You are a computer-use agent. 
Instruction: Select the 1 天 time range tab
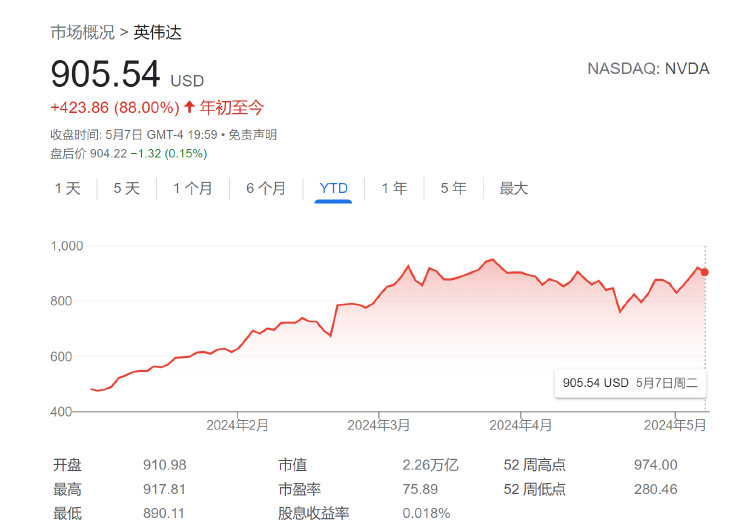pos(67,188)
